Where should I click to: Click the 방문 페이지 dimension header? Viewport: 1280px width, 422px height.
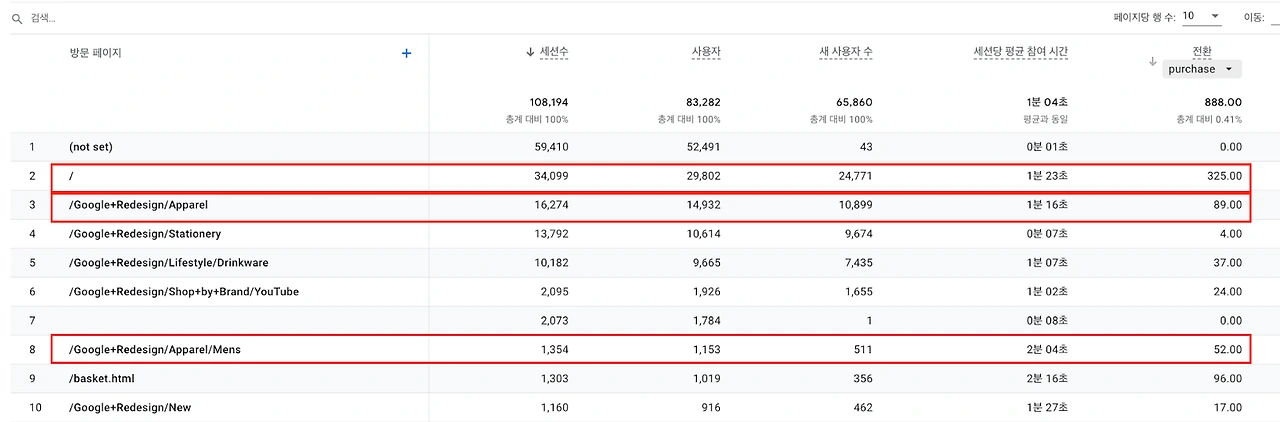pyautogui.click(x=95, y=53)
